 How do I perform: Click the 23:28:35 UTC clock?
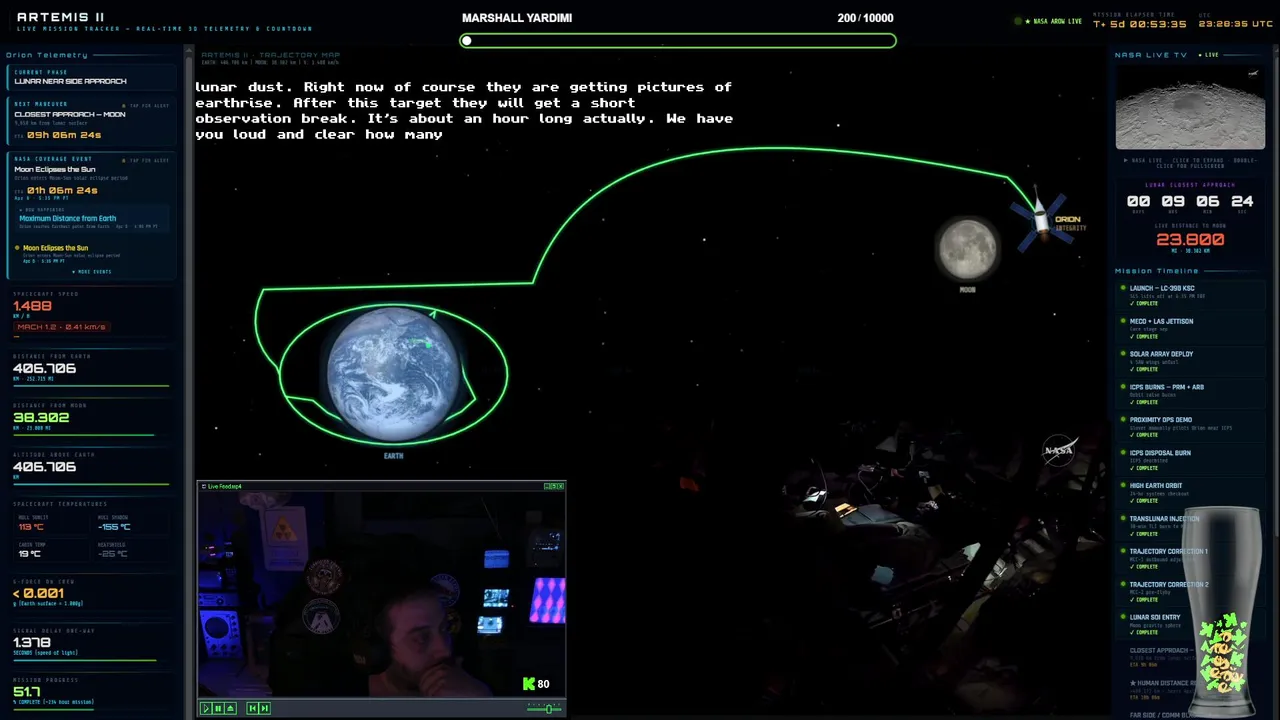click(1235, 23)
